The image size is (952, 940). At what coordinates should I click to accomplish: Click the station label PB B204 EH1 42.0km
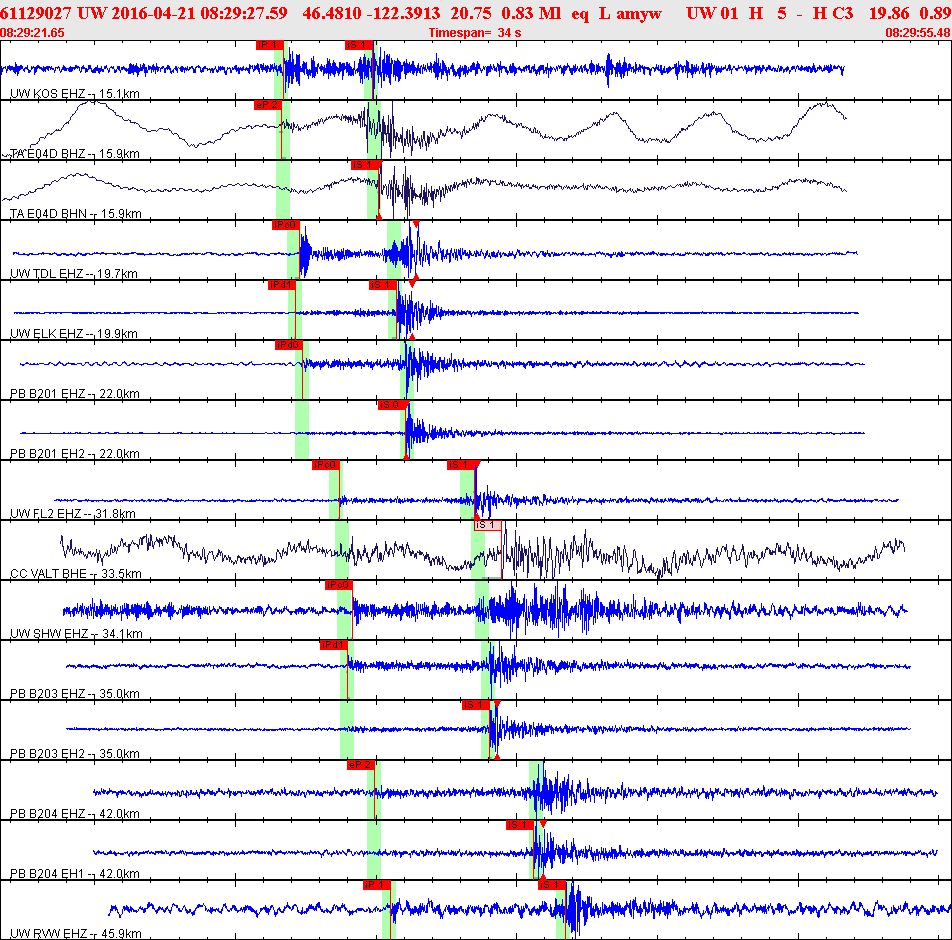(x=75, y=874)
